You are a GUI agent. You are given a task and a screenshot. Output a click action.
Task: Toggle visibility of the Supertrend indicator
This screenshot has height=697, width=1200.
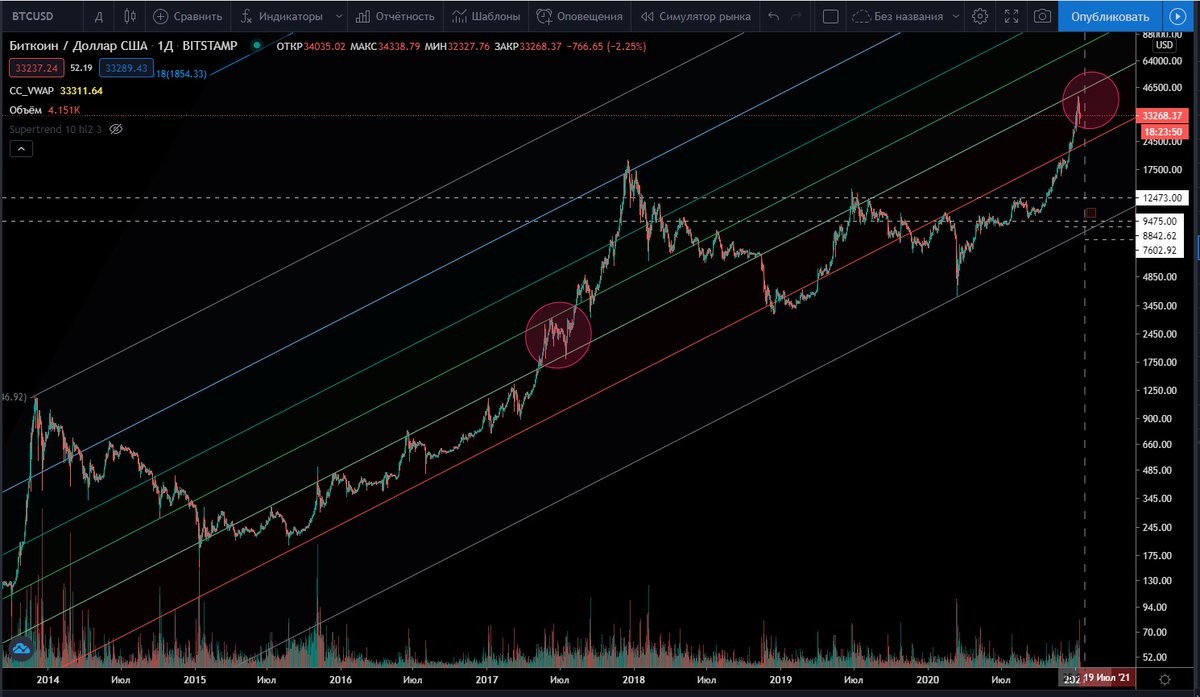(116, 129)
